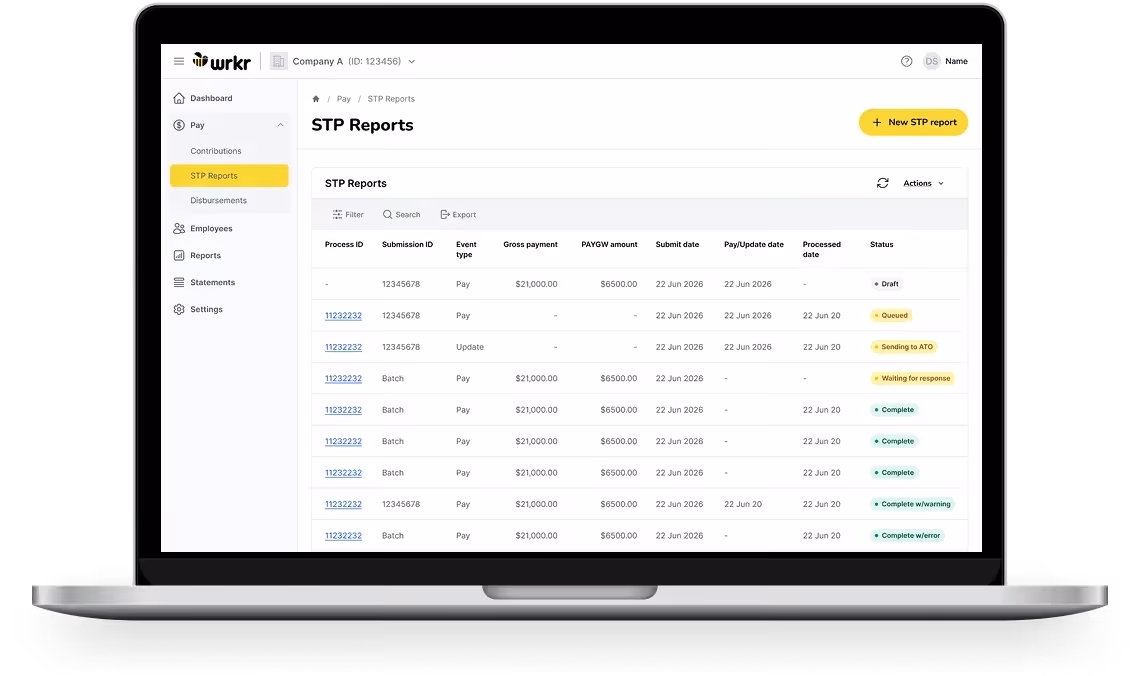Click the Status column header
This screenshot has height=676, width=1140.
(x=882, y=244)
